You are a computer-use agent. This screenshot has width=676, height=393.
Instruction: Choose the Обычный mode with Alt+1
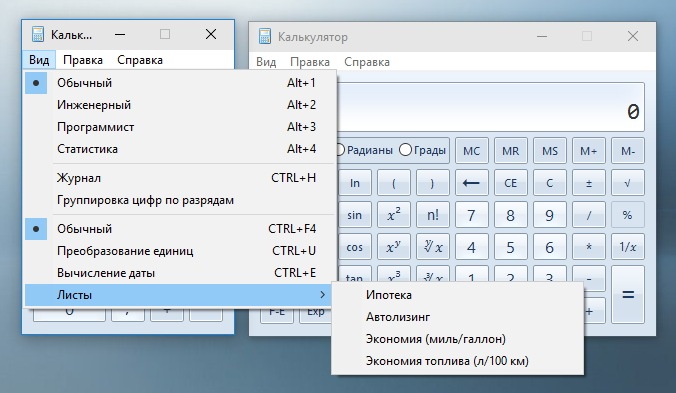pyautogui.click(x=180, y=83)
